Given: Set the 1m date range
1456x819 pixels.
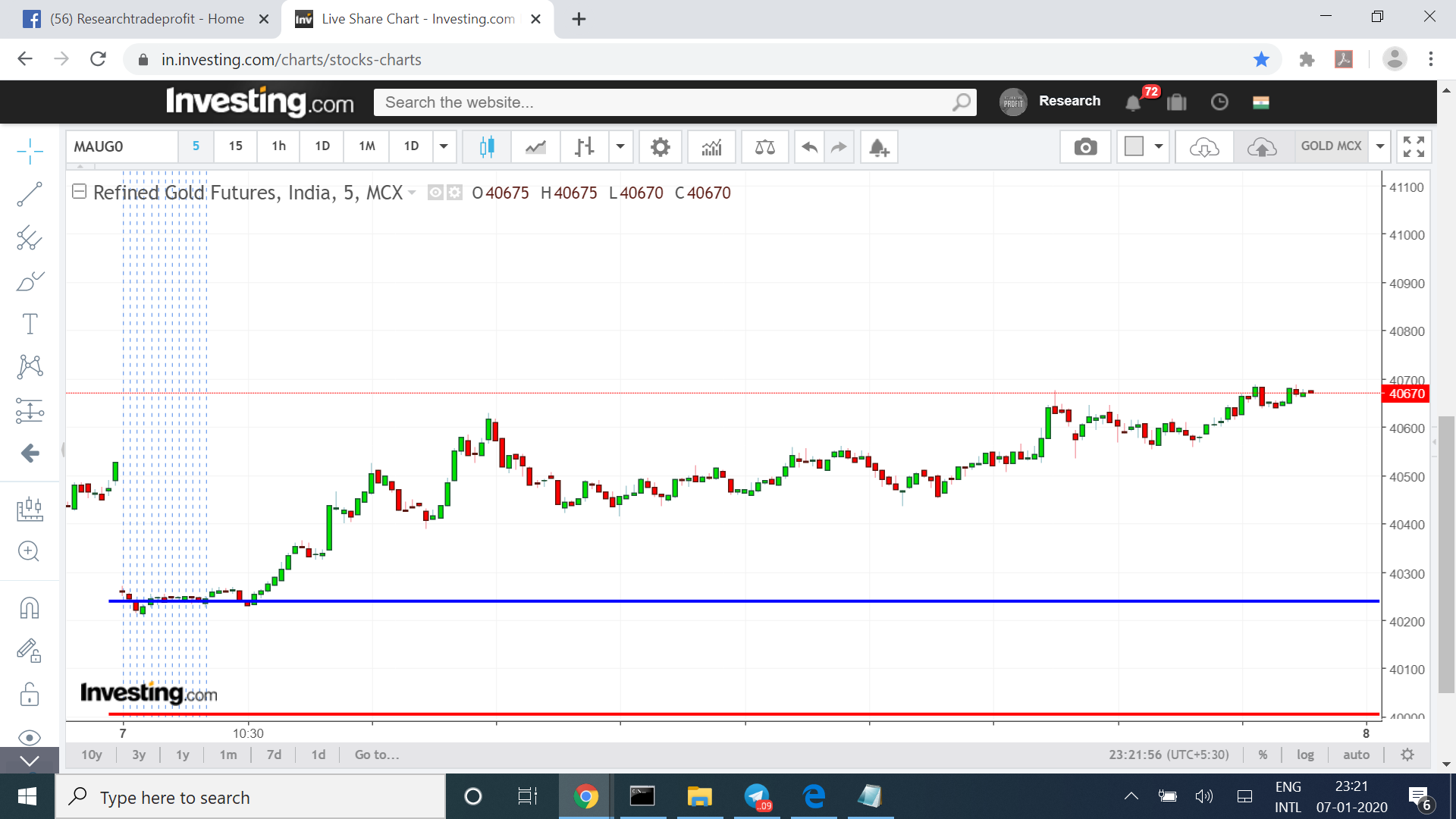Looking at the screenshot, I should (x=228, y=755).
